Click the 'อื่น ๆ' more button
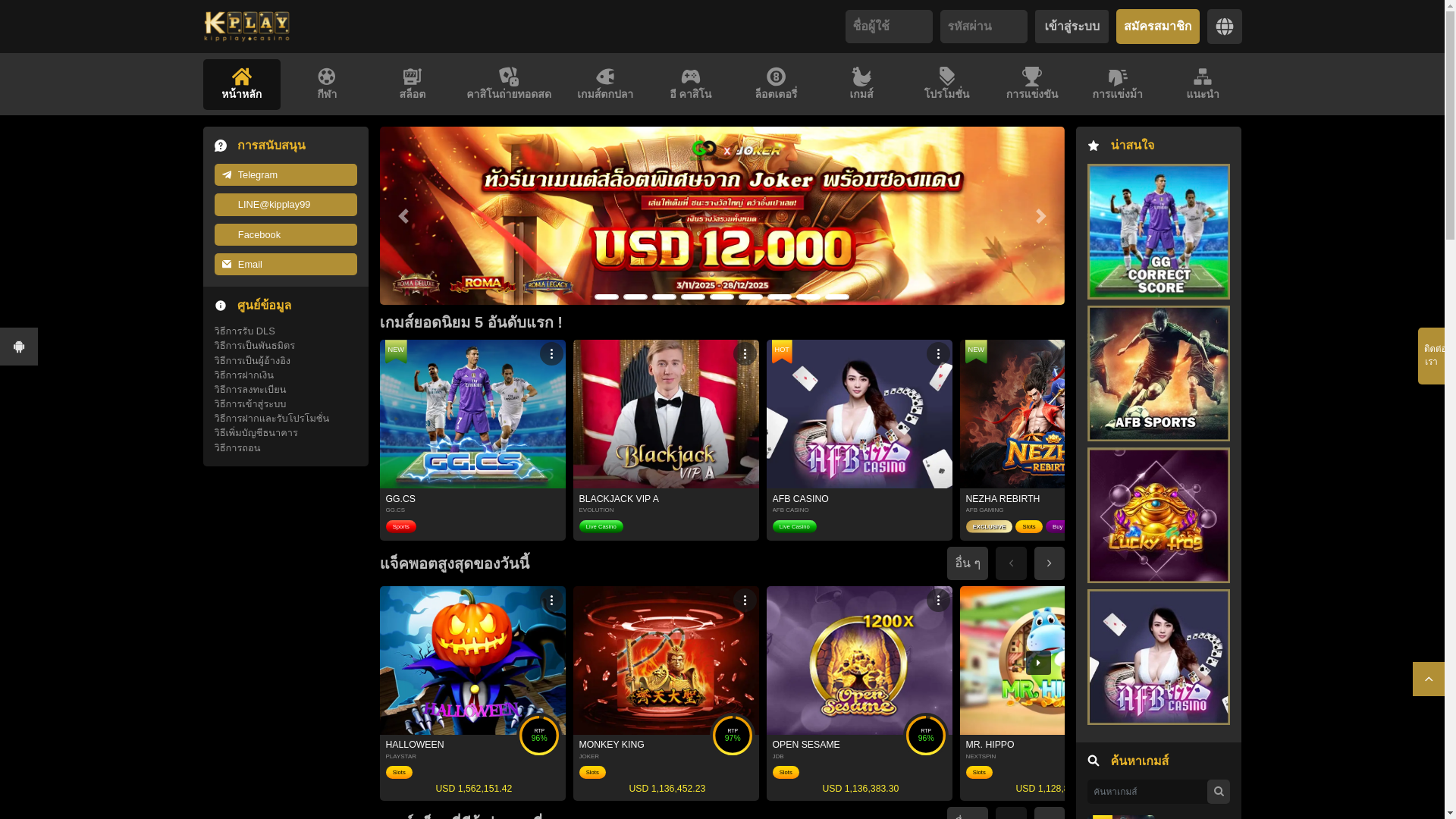This screenshot has width=1456, height=819. [x=967, y=563]
